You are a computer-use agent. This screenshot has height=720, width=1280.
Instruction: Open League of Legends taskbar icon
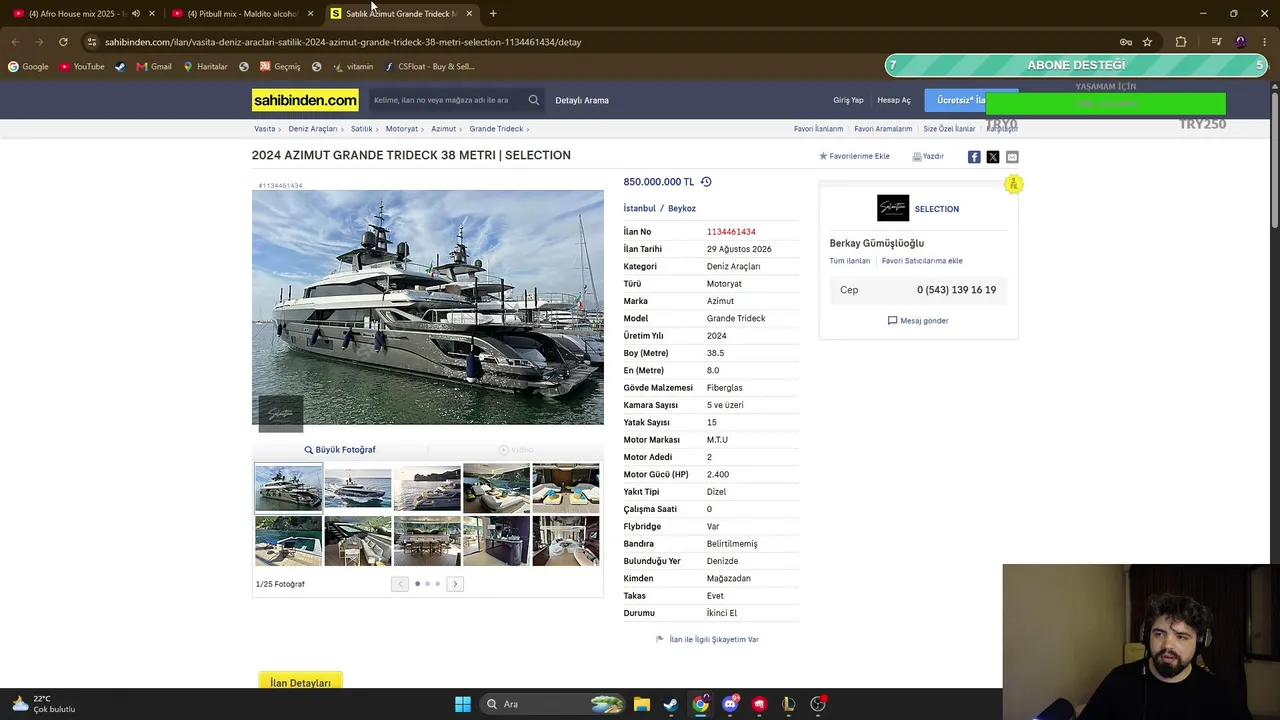(789, 704)
